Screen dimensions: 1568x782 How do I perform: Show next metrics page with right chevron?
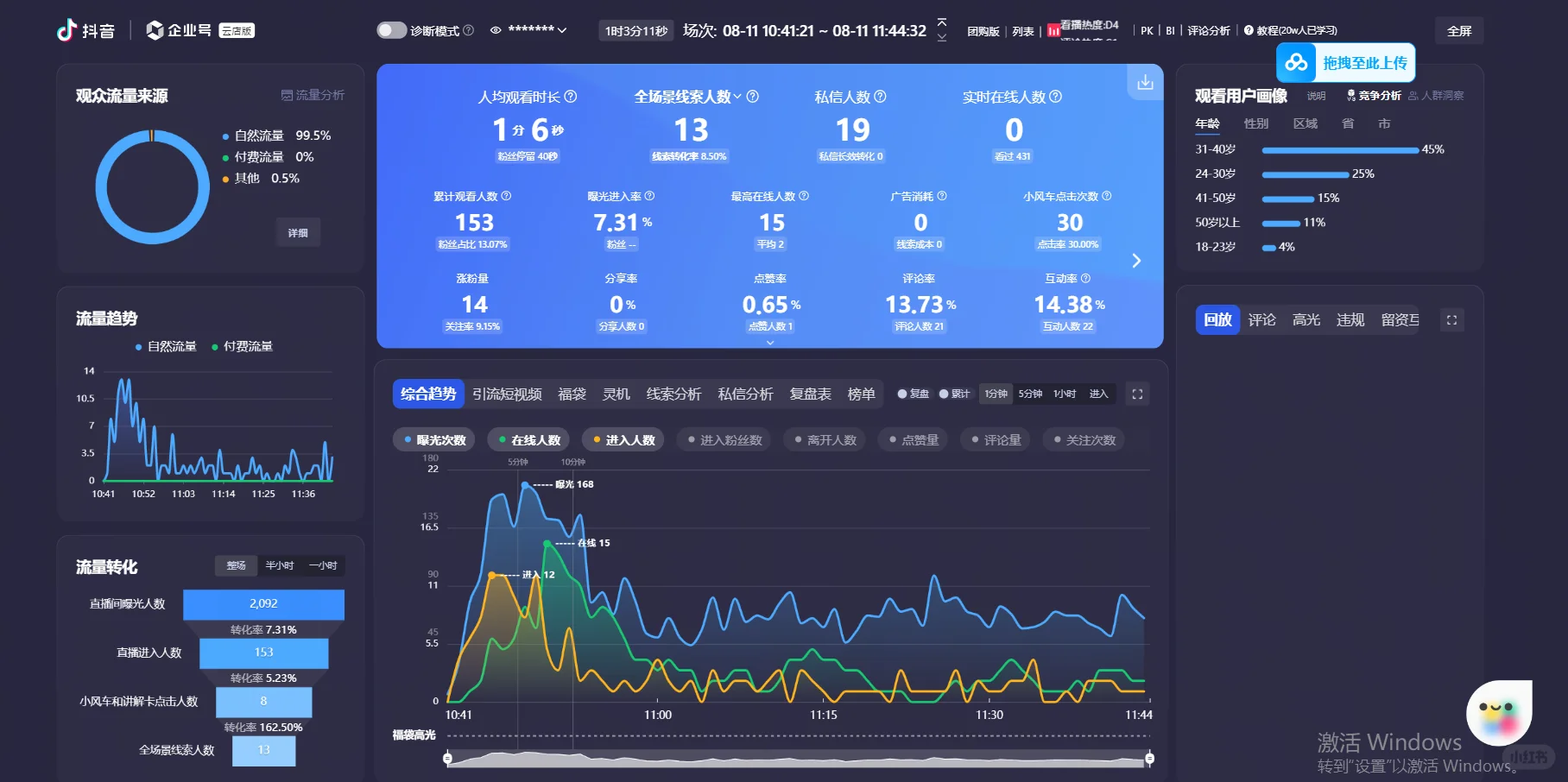1136,261
